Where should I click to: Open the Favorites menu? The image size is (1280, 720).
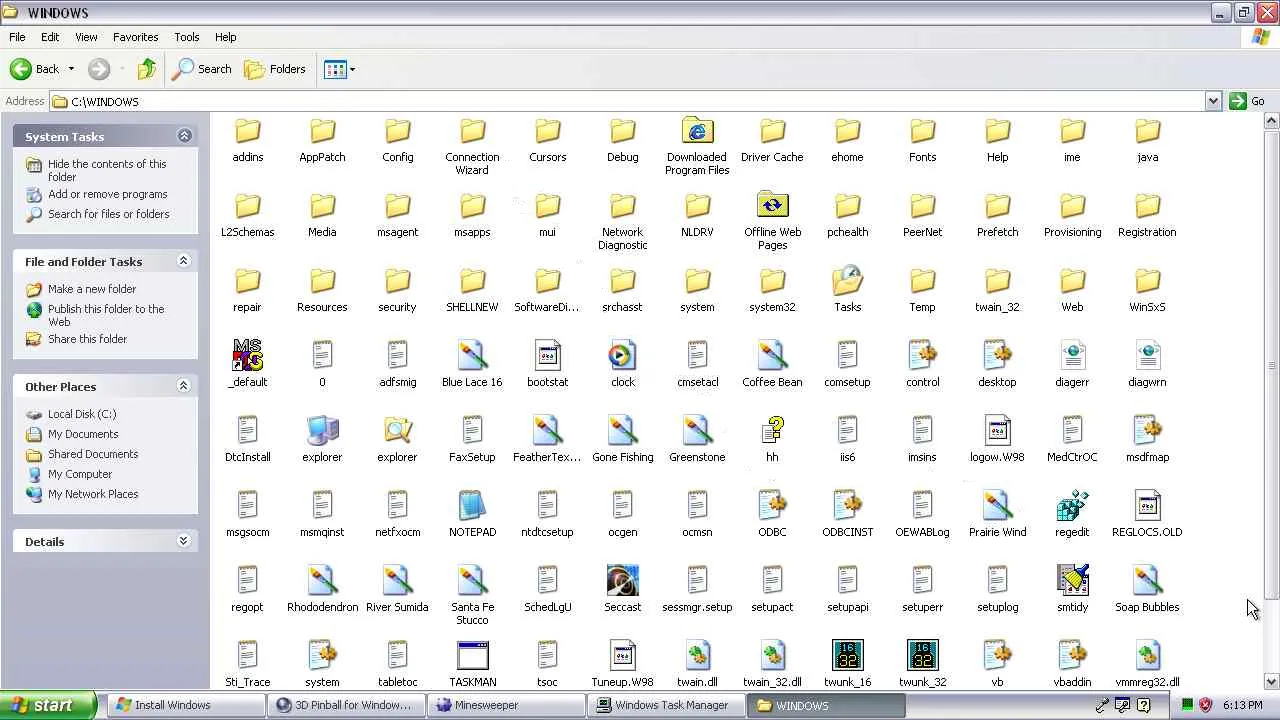point(136,37)
